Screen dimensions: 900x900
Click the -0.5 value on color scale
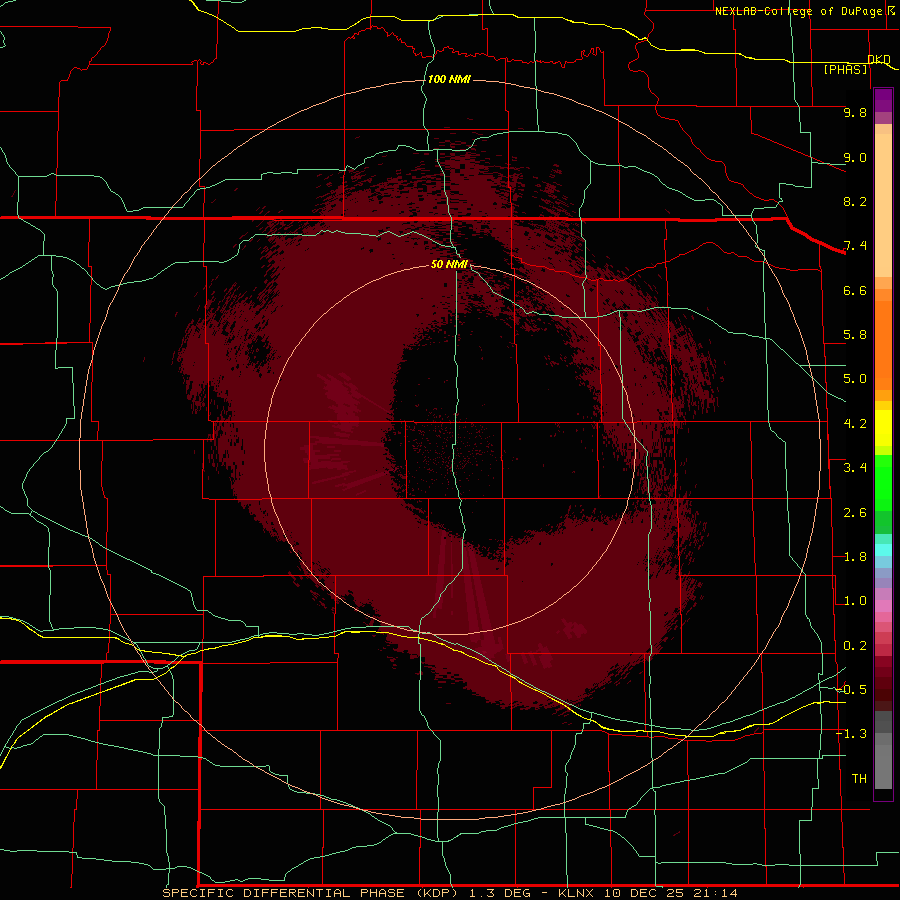[x=851, y=690]
